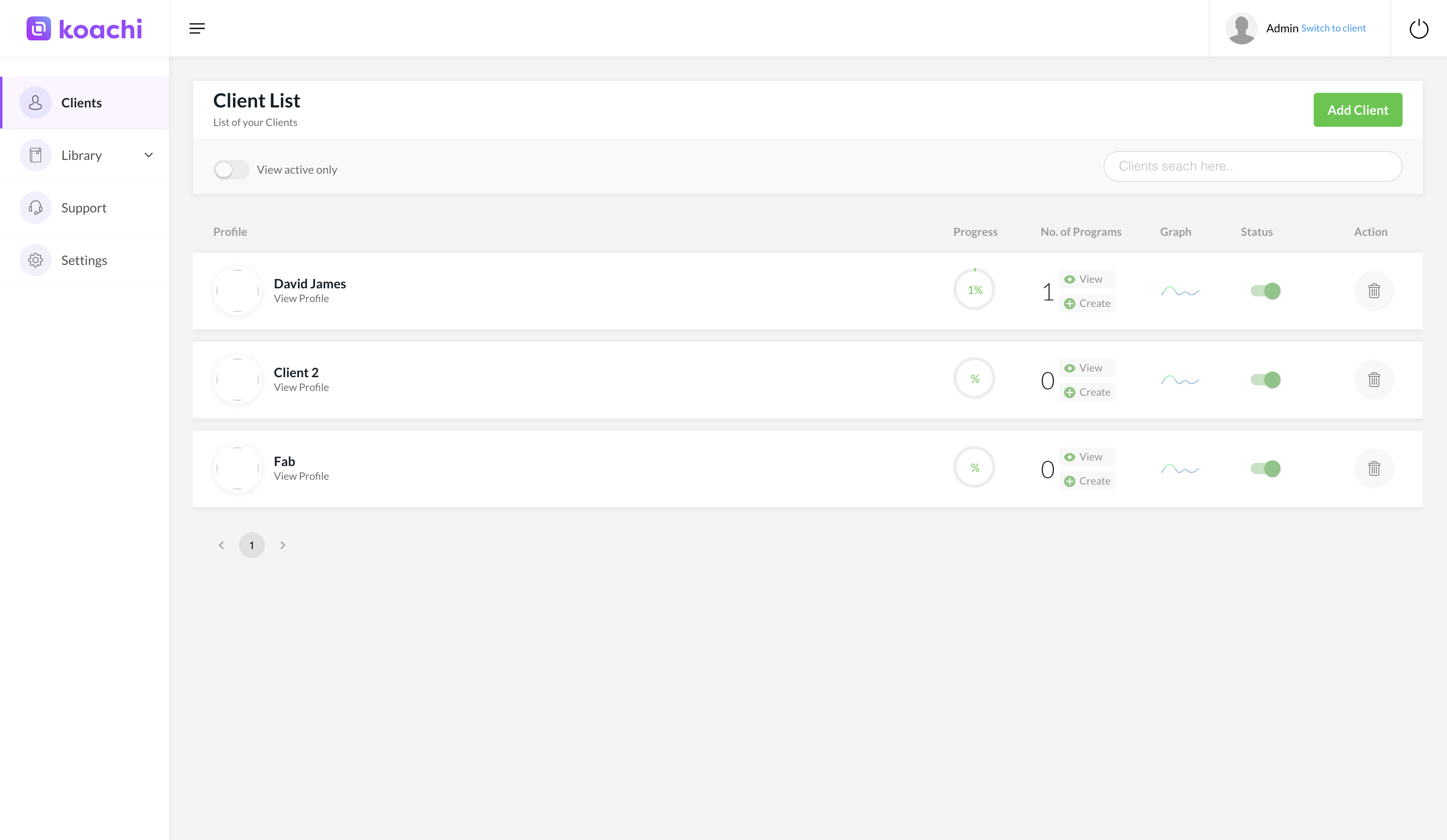Viewport: 1447px width, 840px height.
Task: Toggle status switch for David James
Action: pyautogui.click(x=1265, y=290)
